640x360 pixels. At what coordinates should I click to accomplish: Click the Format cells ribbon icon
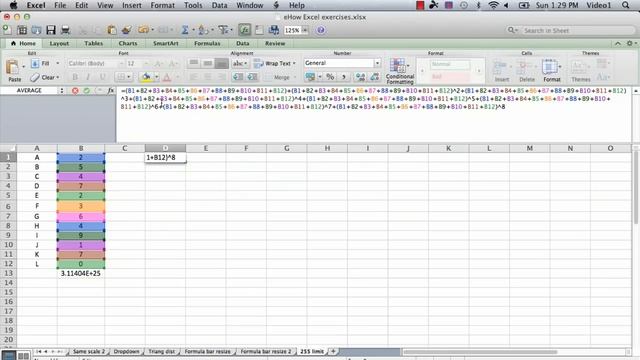[551, 70]
